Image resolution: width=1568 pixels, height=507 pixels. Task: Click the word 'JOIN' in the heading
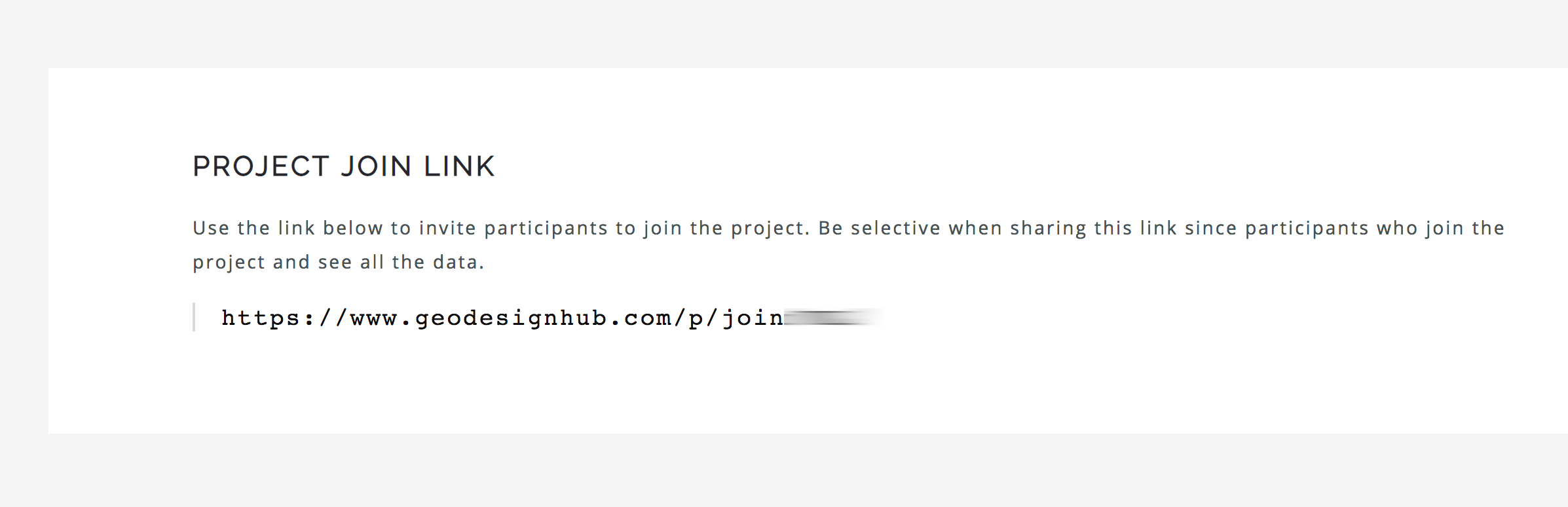pos(376,166)
